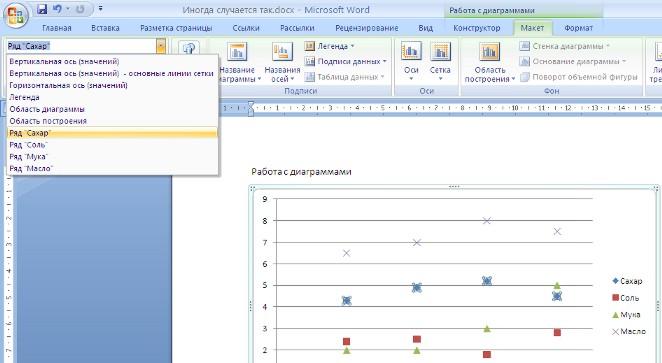Redo the action in quick access toolbar
Image resolution: width=662 pixels, height=363 pixels.
click(x=80, y=9)
